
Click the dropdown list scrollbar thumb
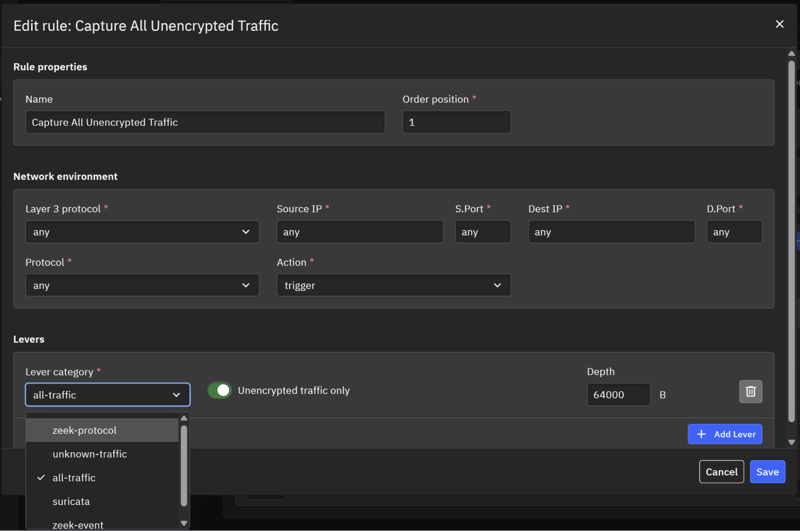(x=184, y=463)
